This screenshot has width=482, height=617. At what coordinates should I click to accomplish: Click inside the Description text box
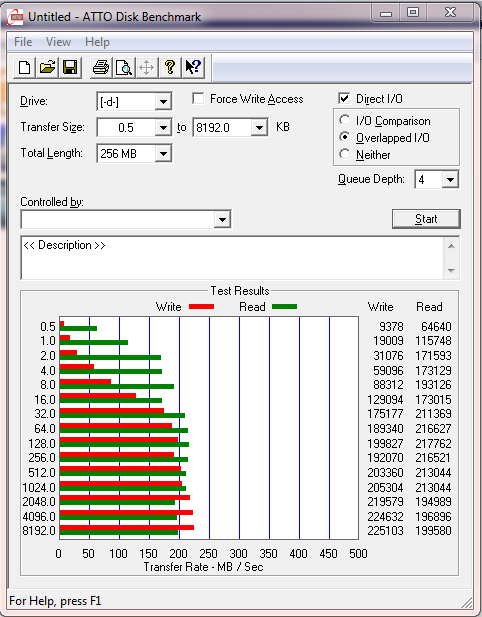232,258
